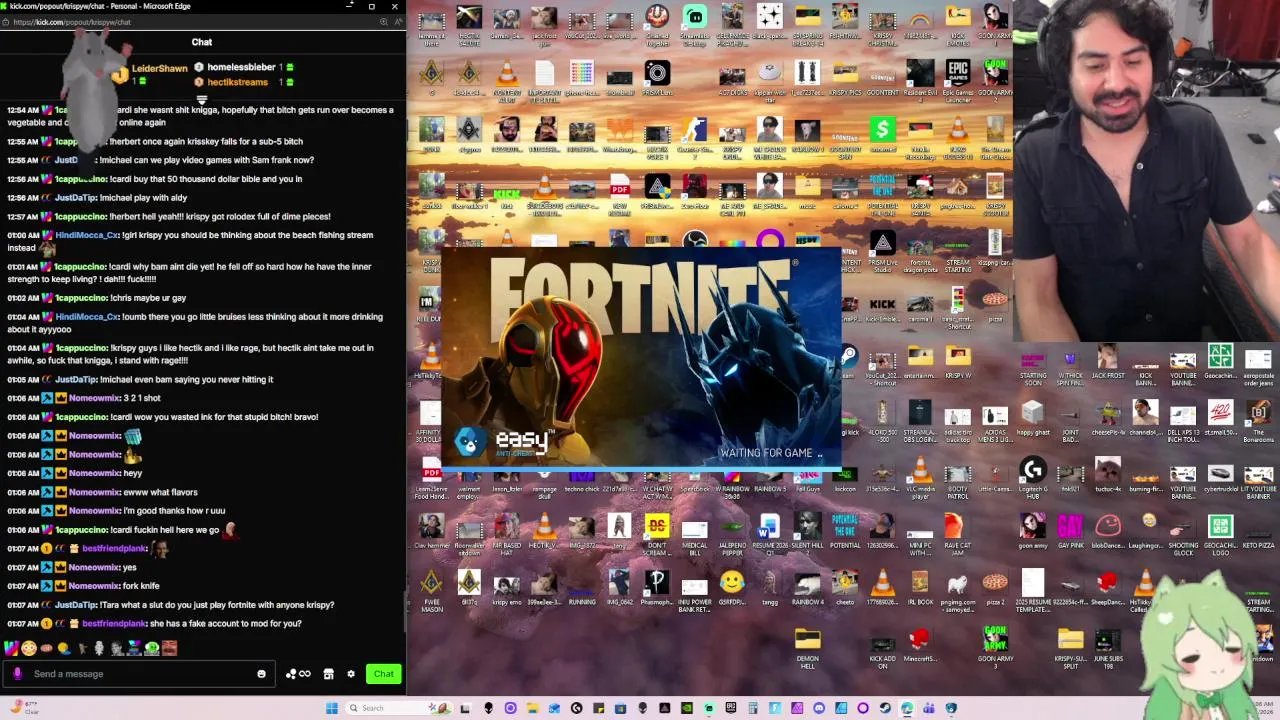The height and width of the screenshot is (720, 1280).
Task: Open the KRISPY PICS folder
Action: pos(845,82)
